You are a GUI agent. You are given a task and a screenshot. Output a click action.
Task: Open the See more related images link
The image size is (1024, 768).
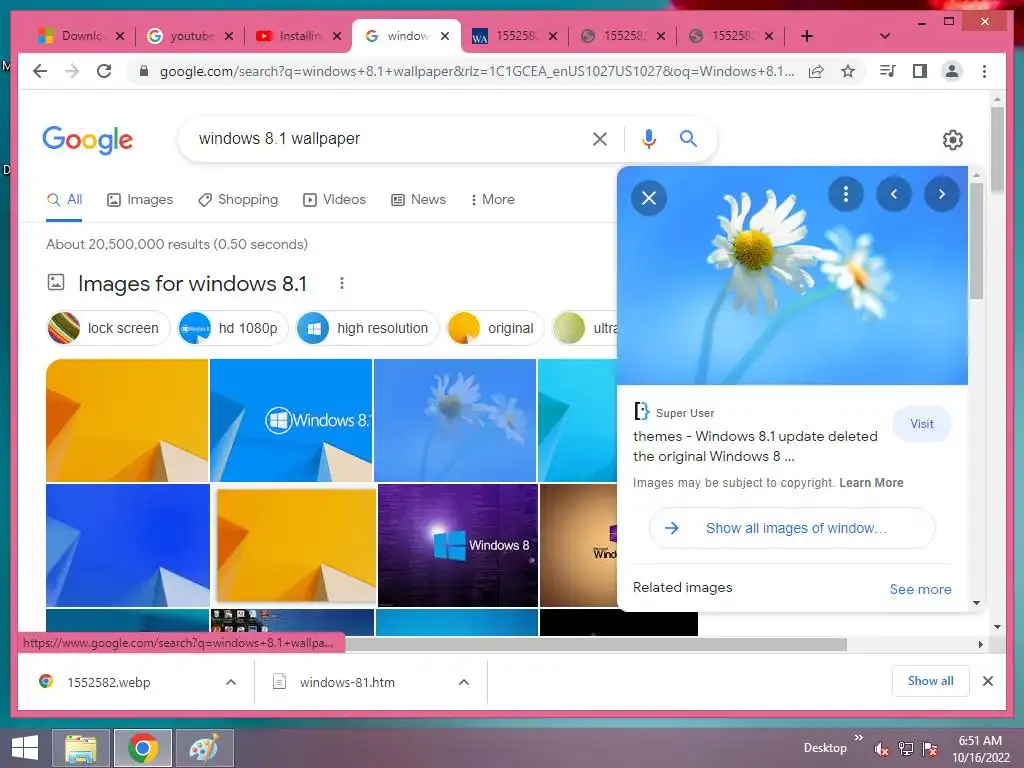pos(920,589)
